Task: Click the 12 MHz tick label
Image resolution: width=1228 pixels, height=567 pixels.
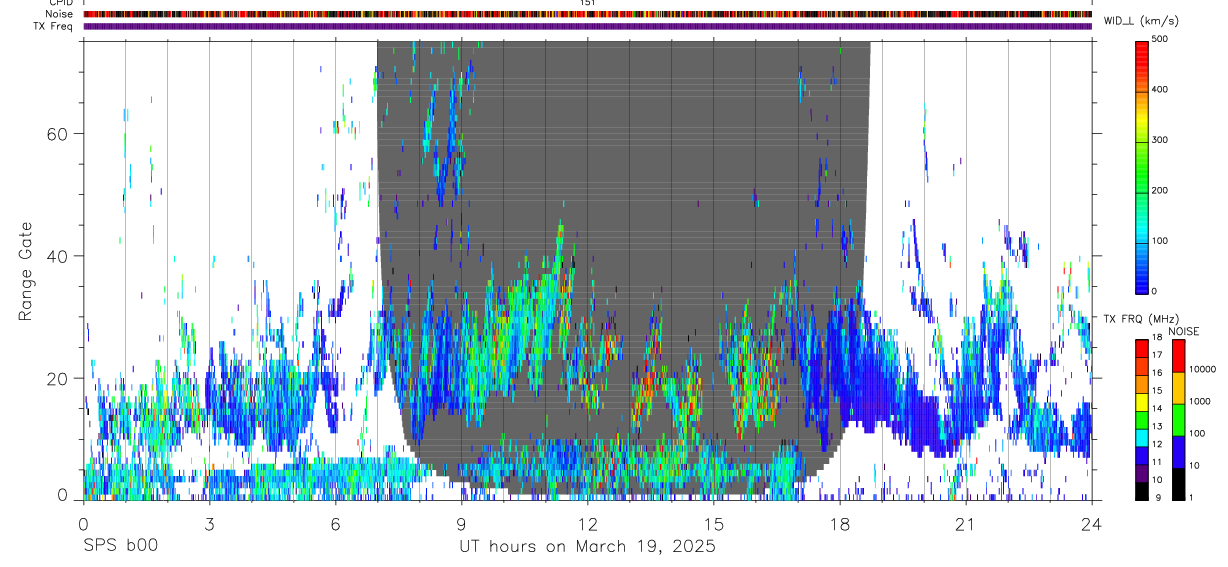Action: (1156, 444)
